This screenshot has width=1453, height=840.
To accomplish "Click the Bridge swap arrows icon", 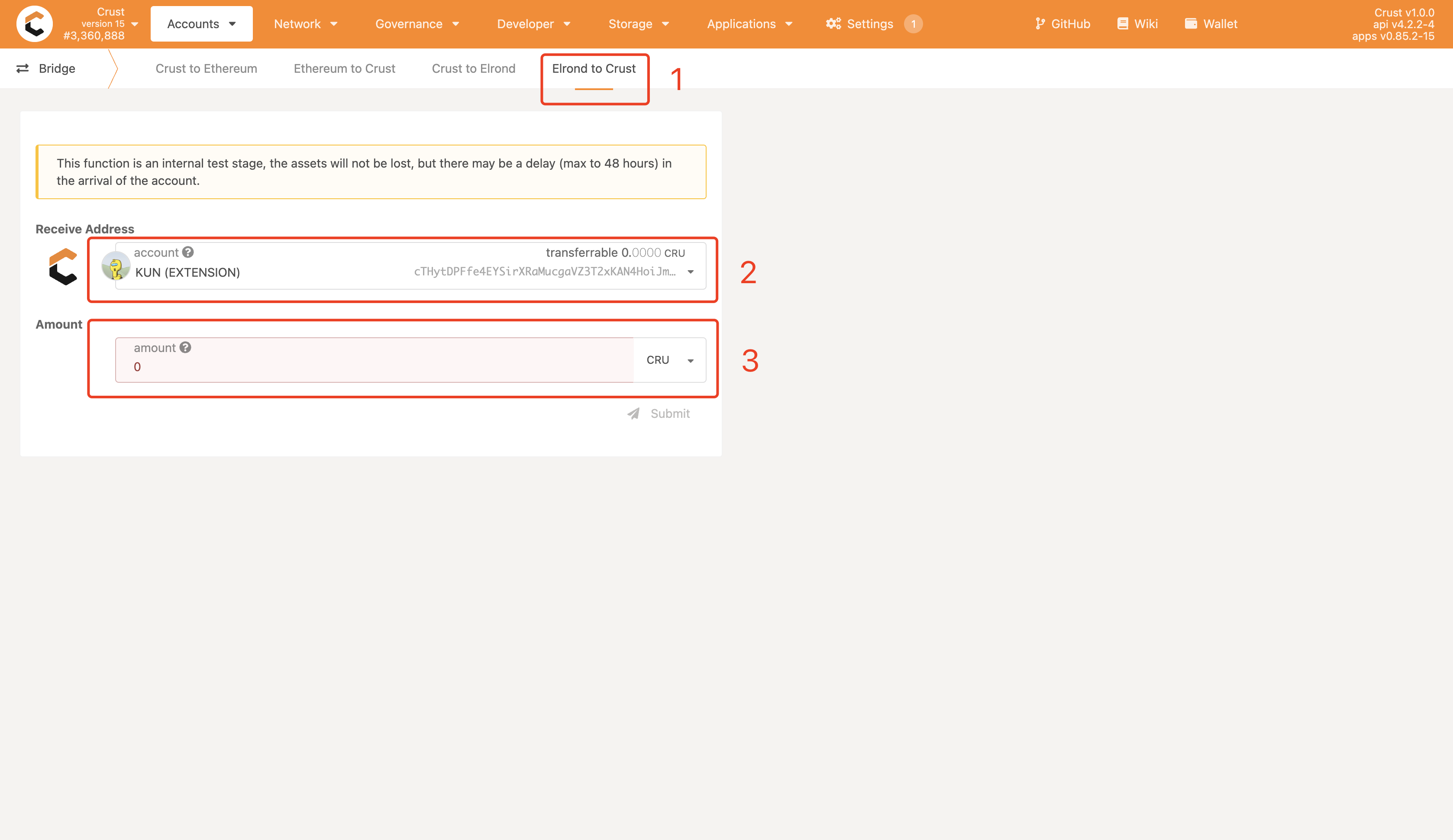I will [23, 68].
